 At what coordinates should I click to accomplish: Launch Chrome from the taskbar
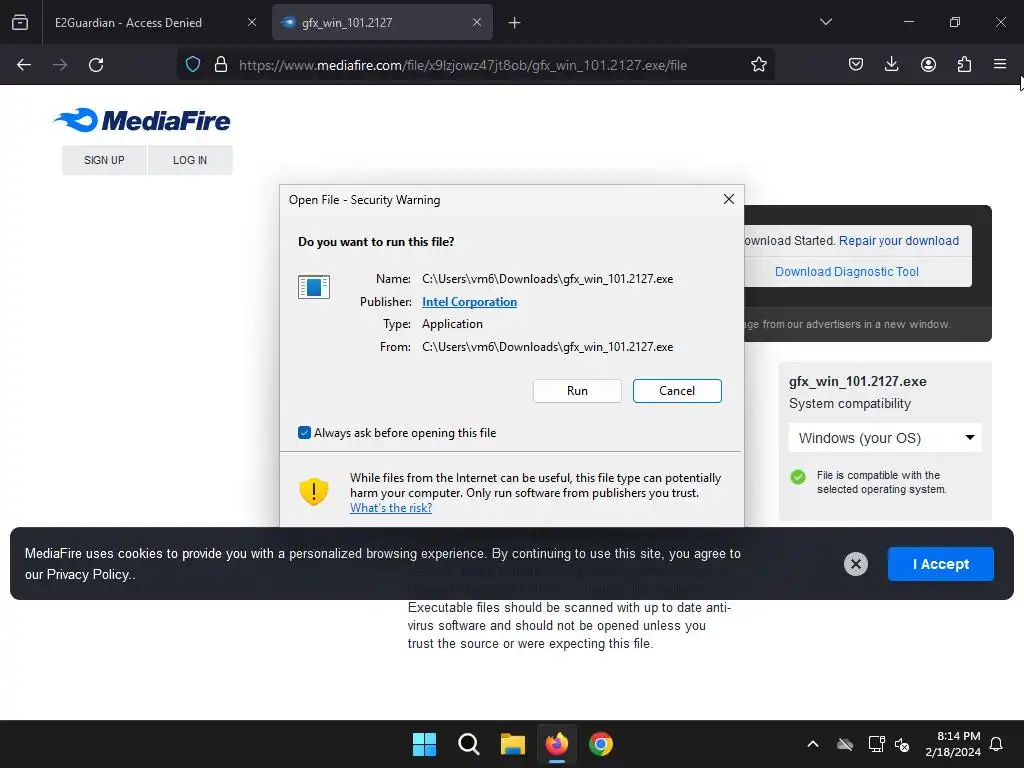pos(601,744)
